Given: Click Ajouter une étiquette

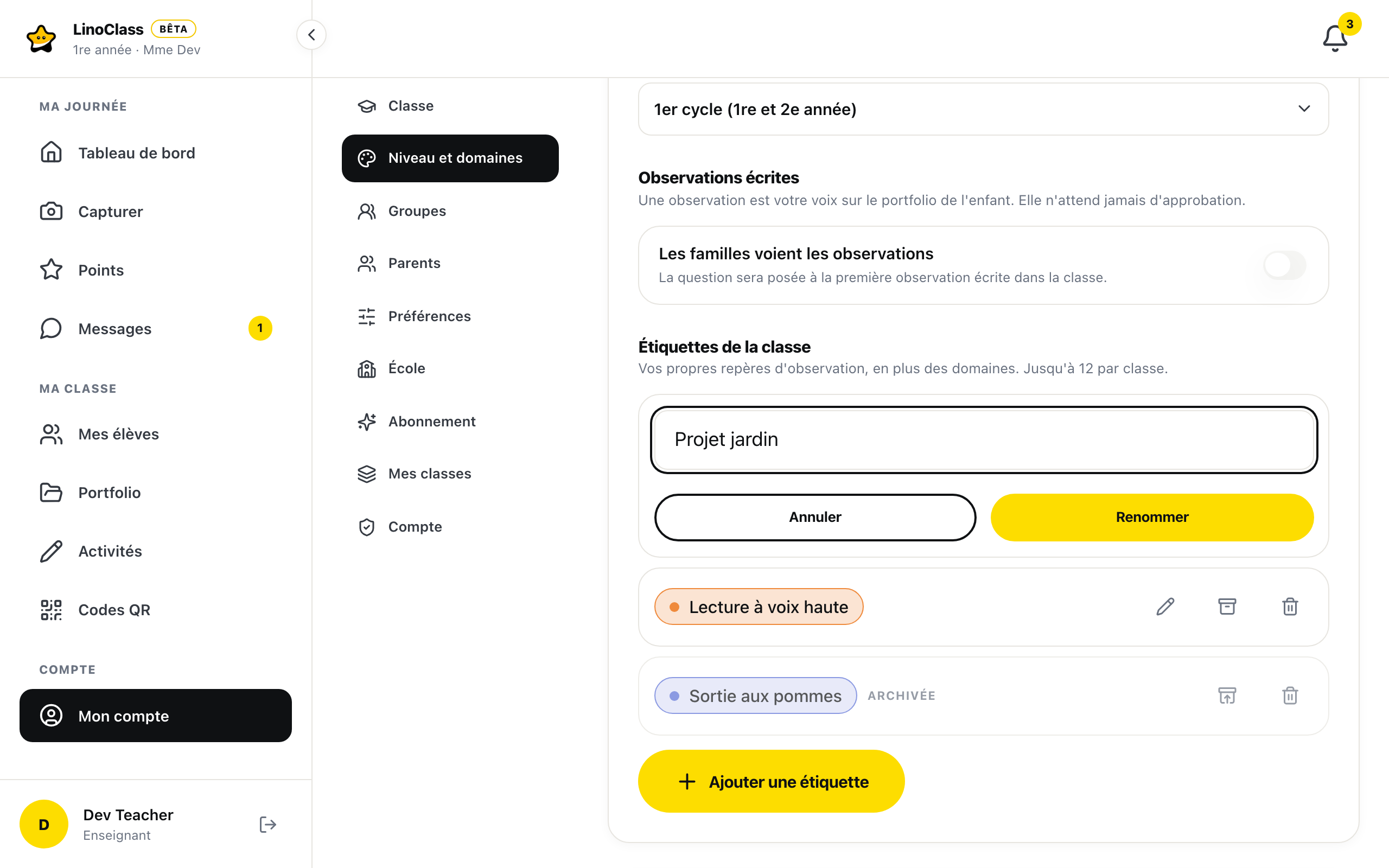Looking at the screenshot, I should pos(771,781).
